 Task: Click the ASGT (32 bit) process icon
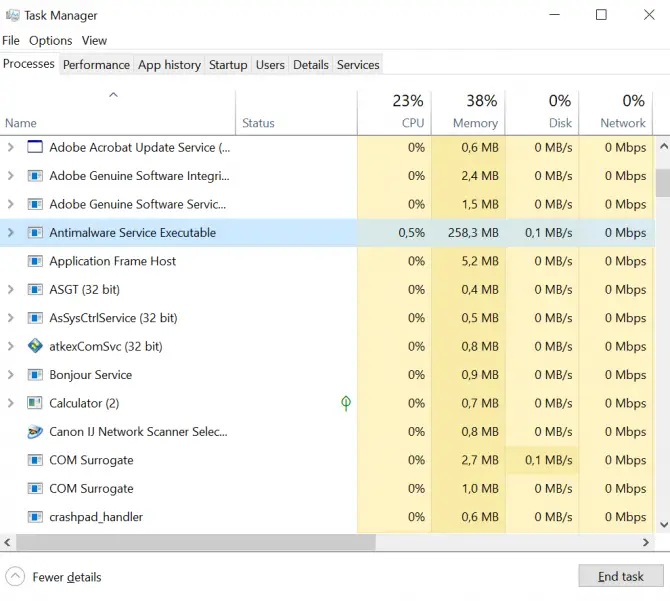point(35,290)
